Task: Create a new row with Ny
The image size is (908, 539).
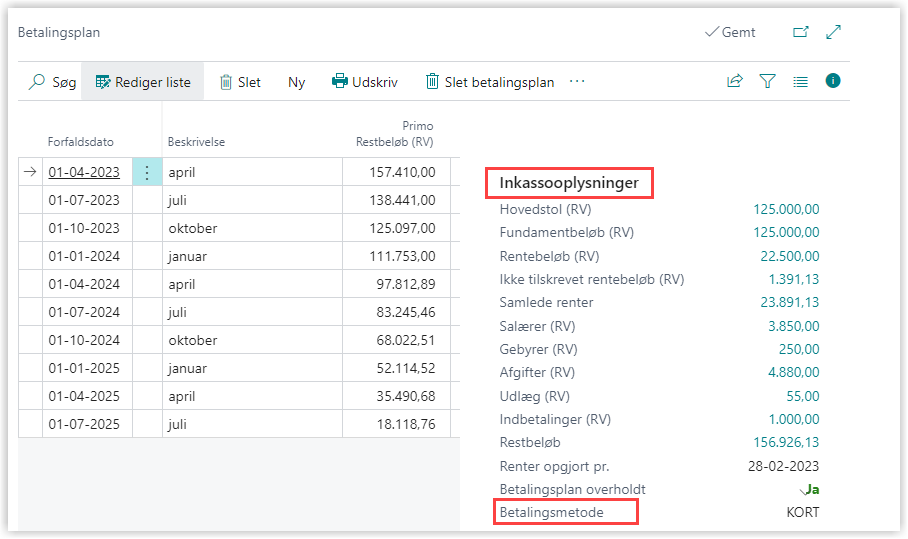Action: (296, 82)
